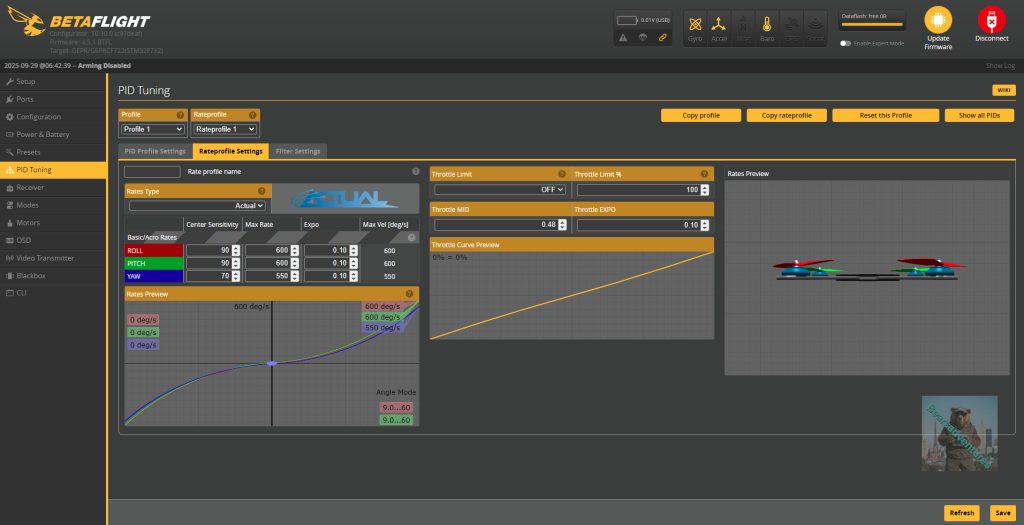Screen dimensions: 1024x525
Task: Click the Save button
Action: coord(1001,512)
